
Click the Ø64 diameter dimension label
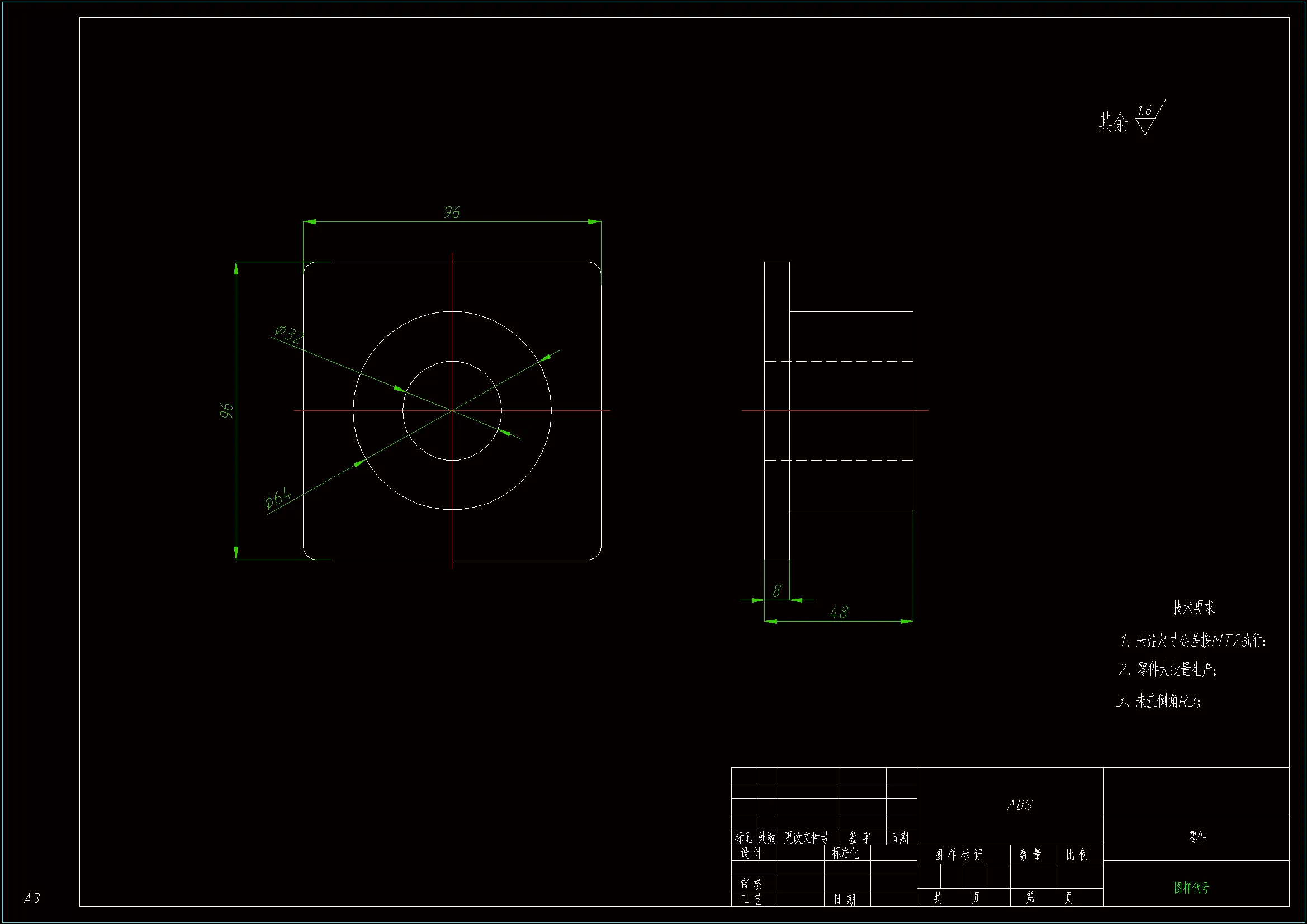[x=278, y=497]
